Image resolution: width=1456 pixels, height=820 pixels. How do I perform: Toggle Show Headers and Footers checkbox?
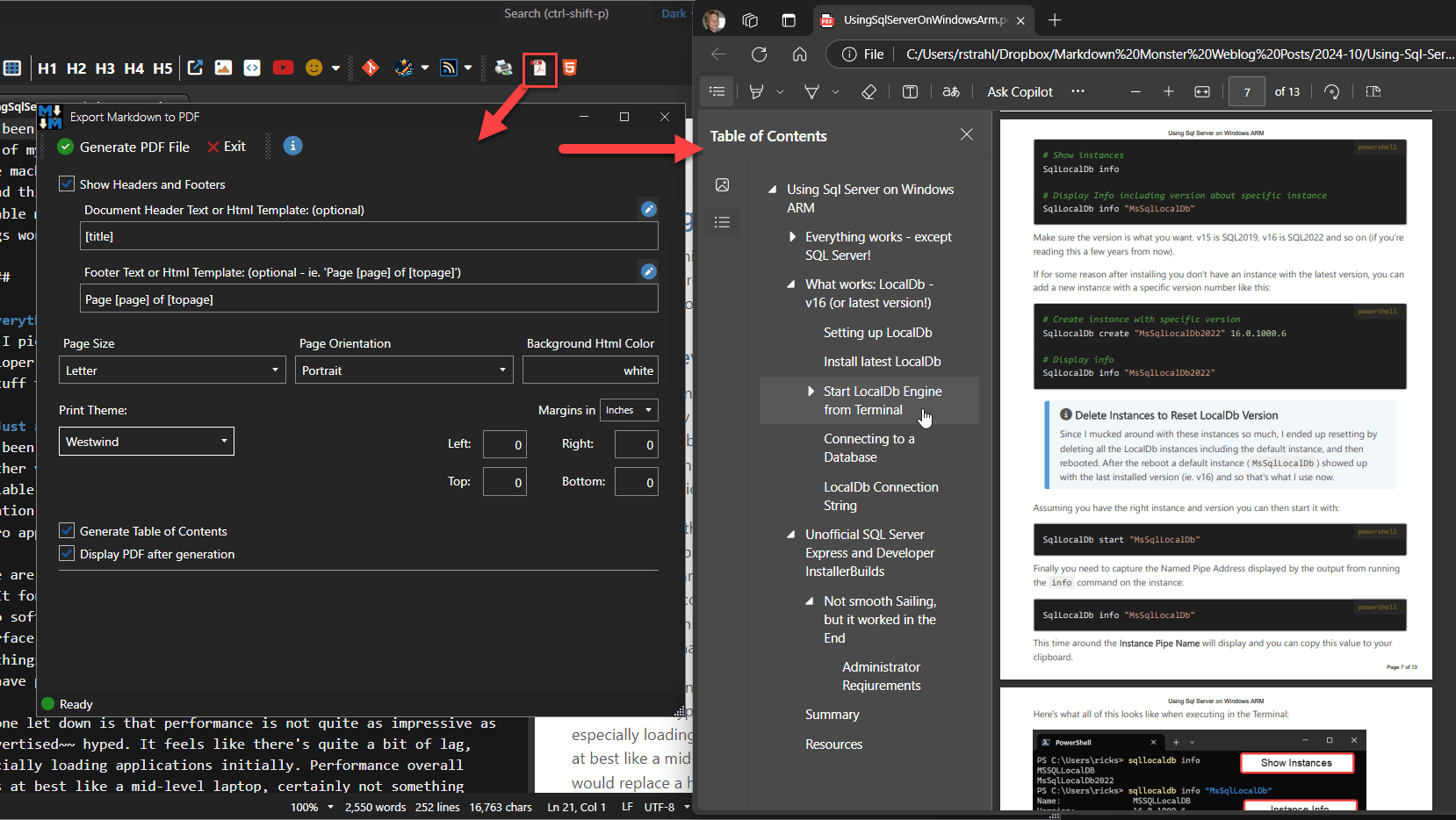coord(67,184)
